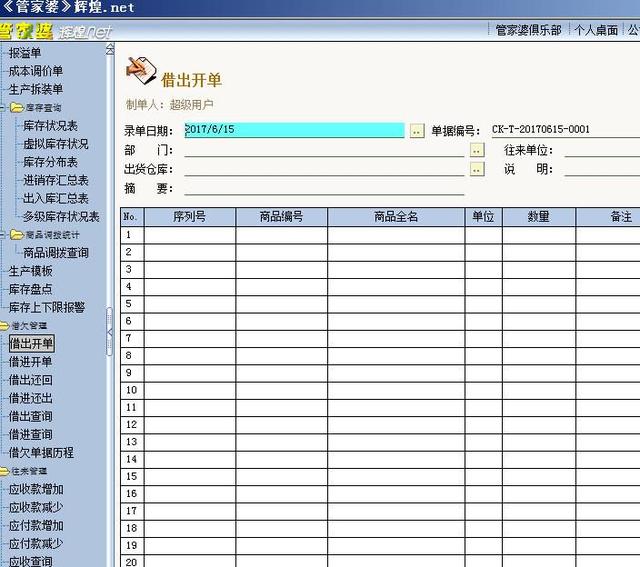
Task: Click the 借出开单 document-writing icon
Action: tap(141, 70)
